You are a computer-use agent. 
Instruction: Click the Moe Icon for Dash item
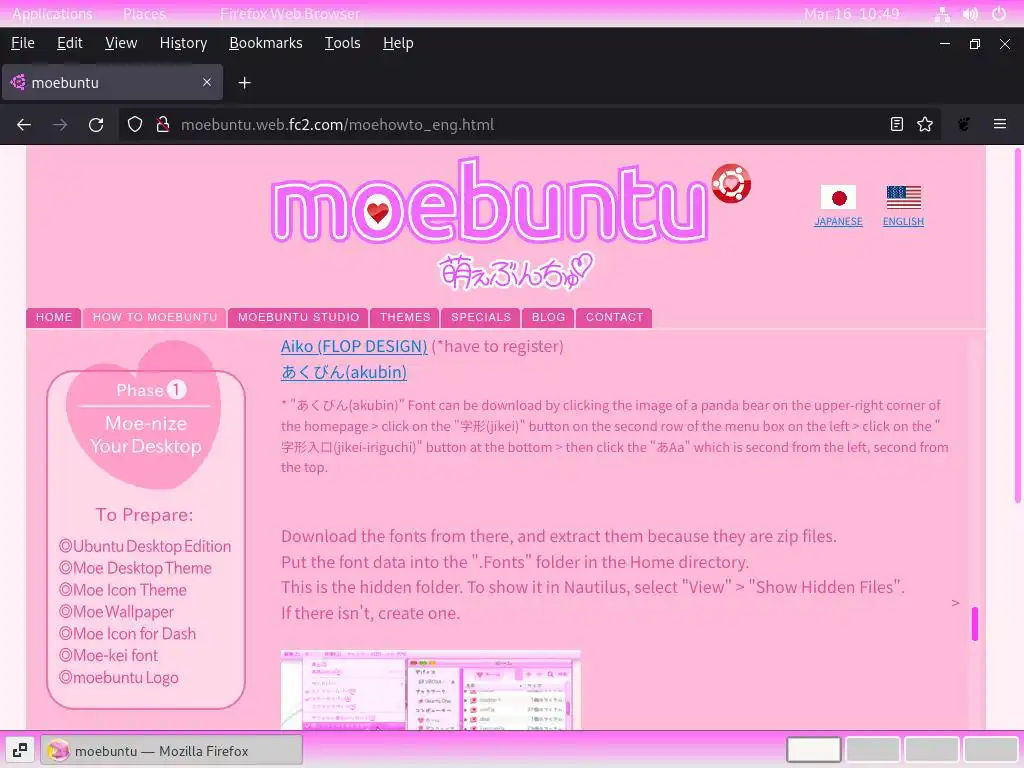pyautogui.click(x=127, y=633)
